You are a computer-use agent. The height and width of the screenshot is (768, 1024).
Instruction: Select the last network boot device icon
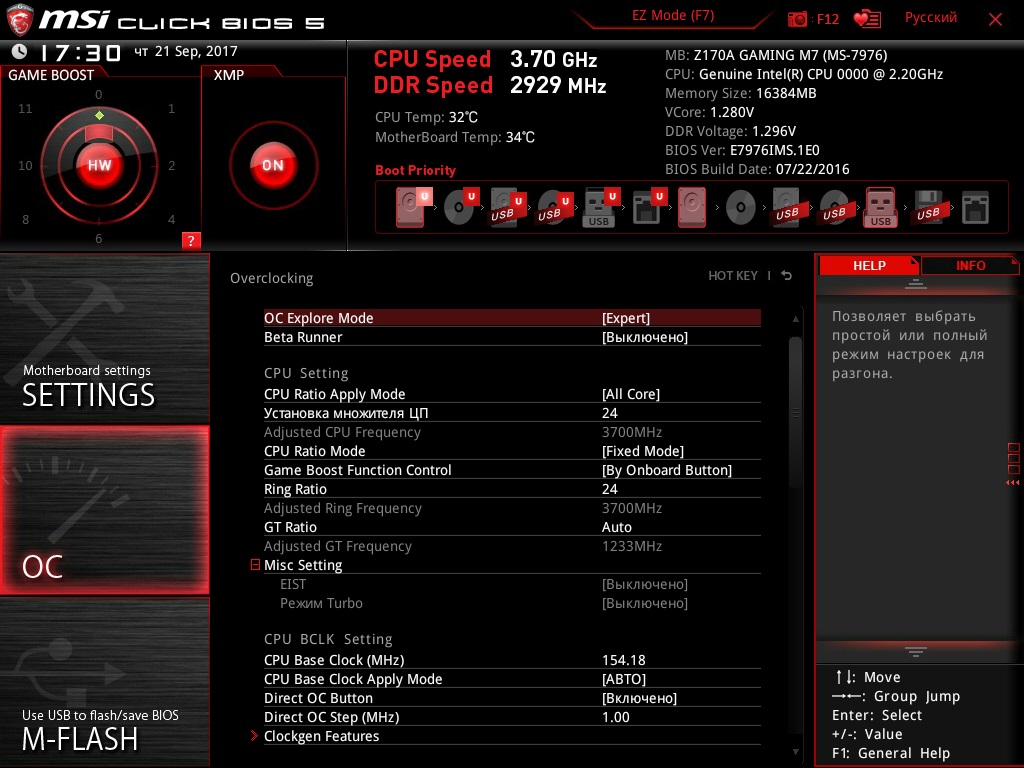[x=975, y=208]
